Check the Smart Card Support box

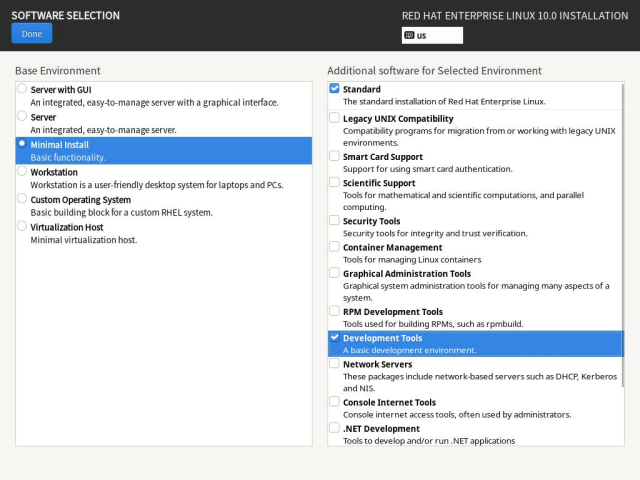click(334, 156)
